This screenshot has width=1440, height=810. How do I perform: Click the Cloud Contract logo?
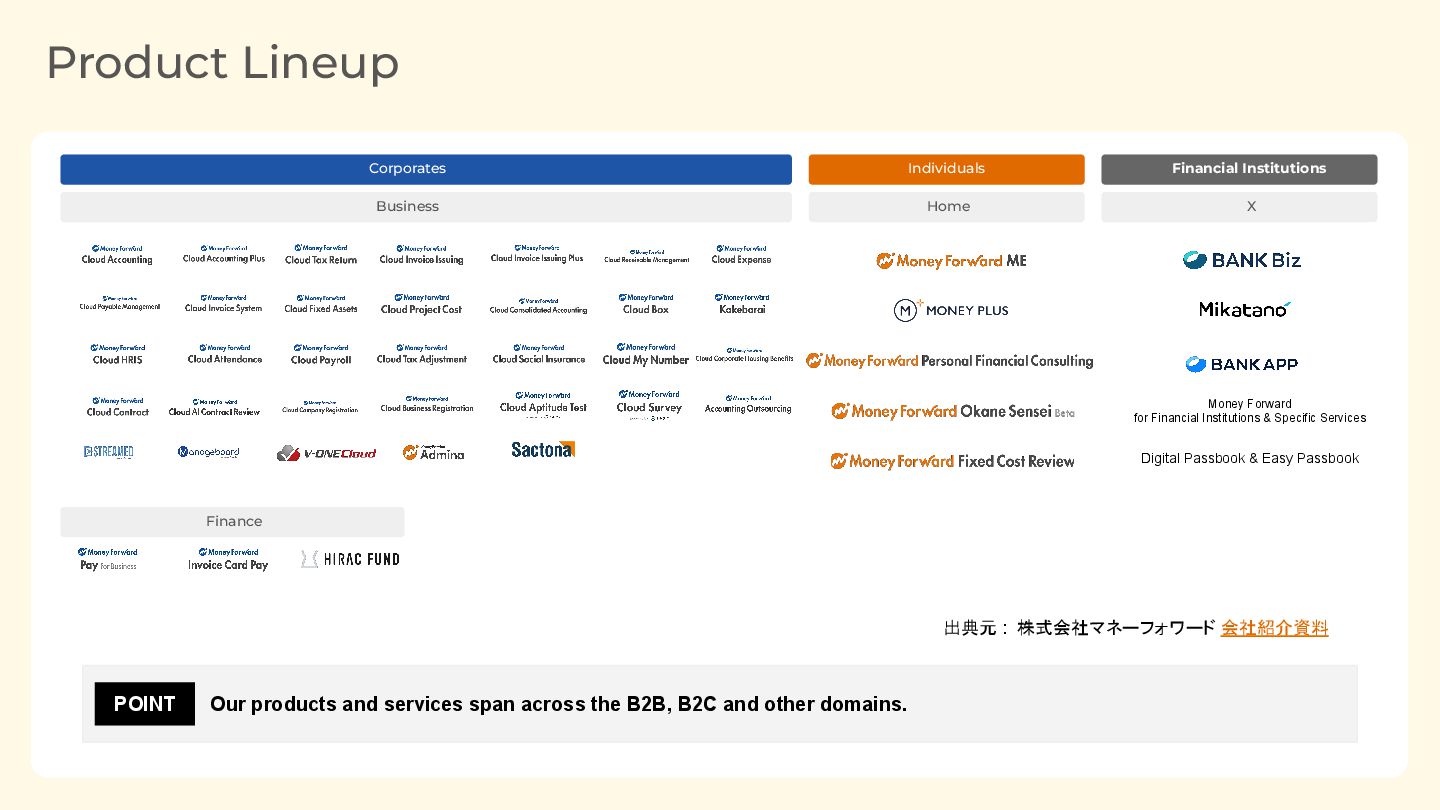tap(118, 407)
